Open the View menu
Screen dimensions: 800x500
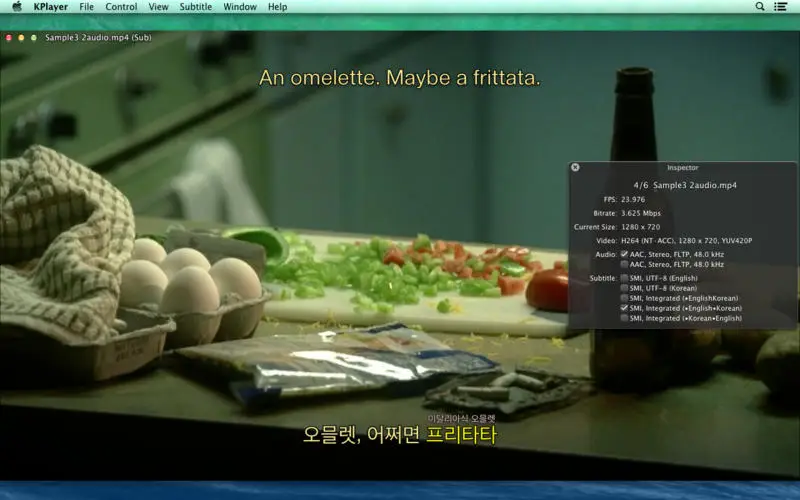pos(158,7)
